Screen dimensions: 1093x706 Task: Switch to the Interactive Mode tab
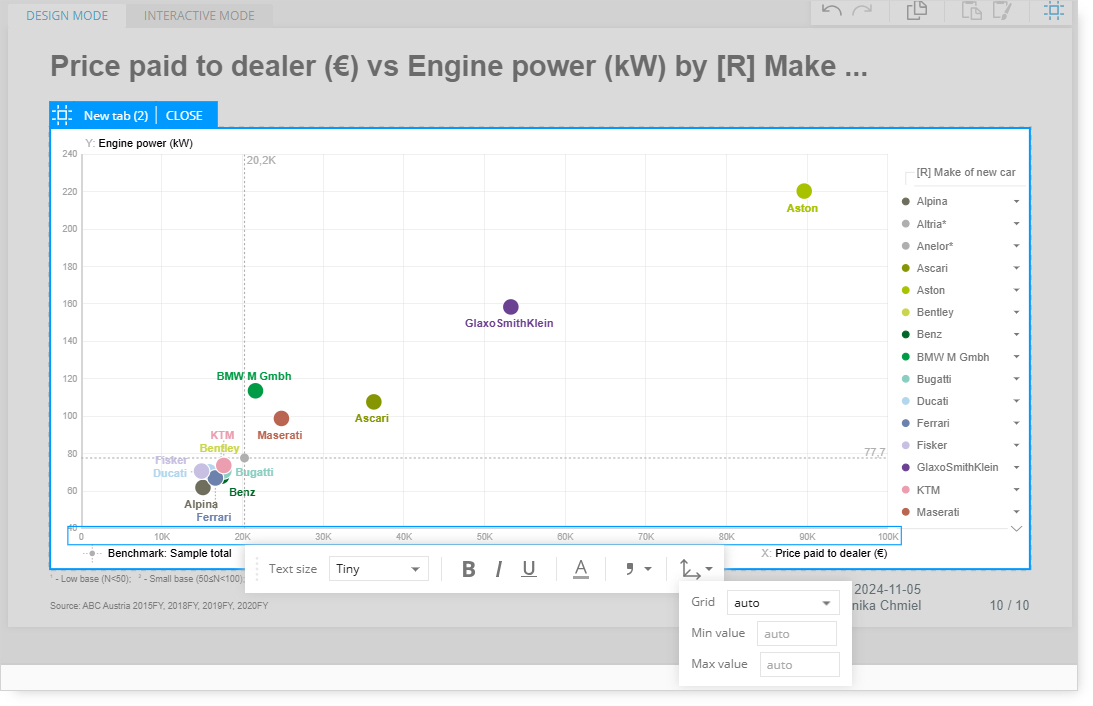199,15
